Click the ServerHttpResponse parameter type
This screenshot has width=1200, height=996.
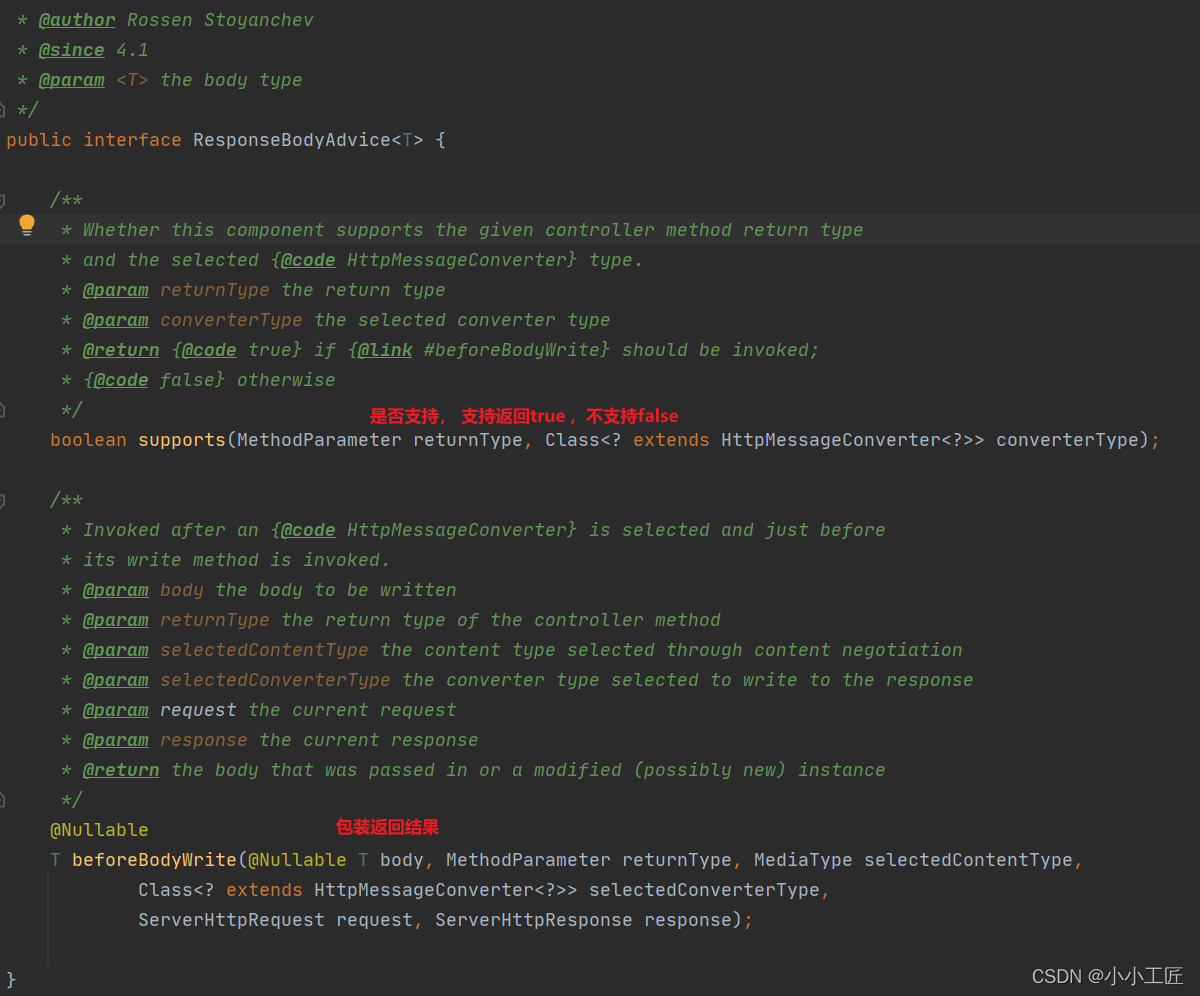coord(533,920)
